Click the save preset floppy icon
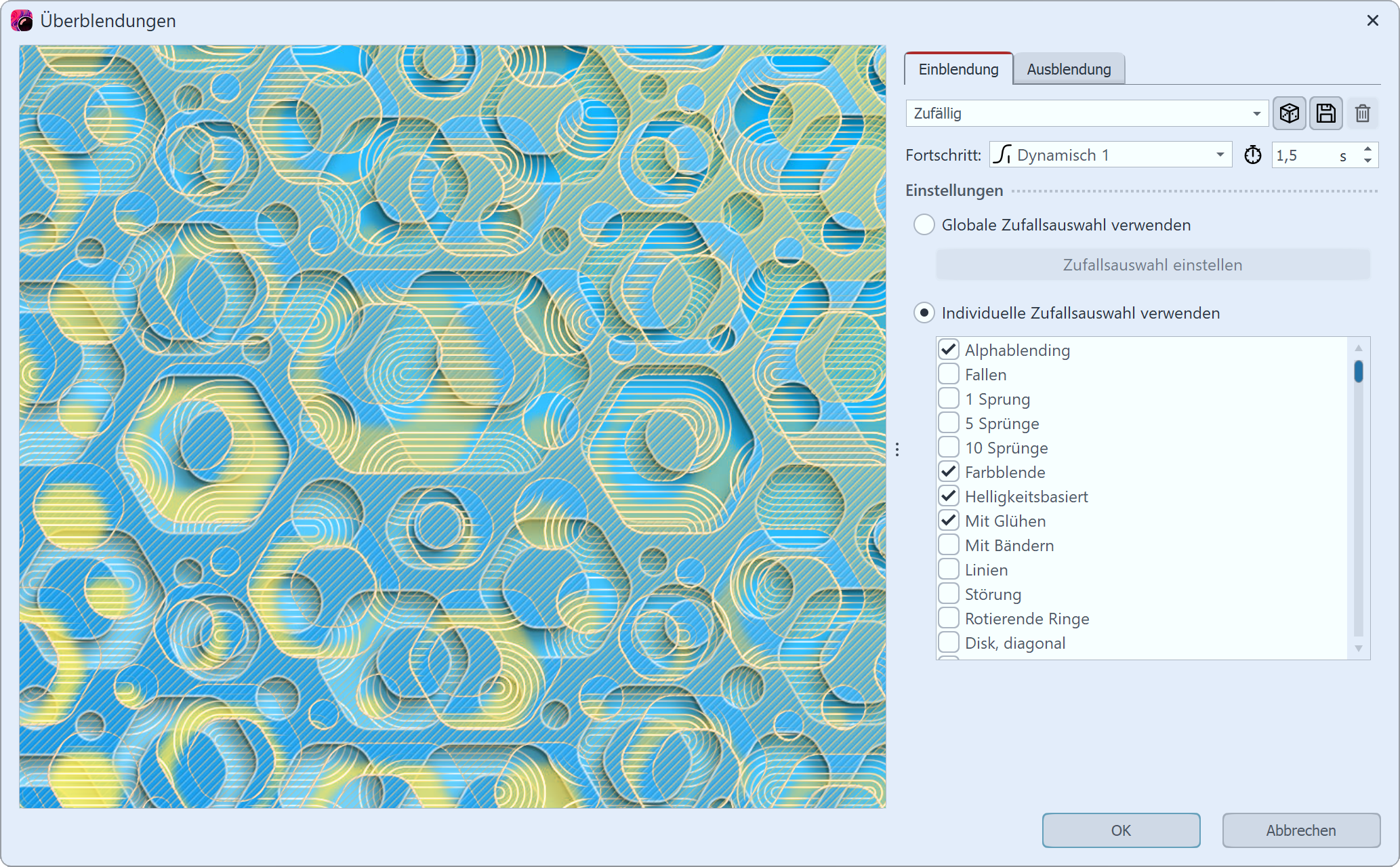The width and height of the screenshot is (1400, 867). 1325,113
